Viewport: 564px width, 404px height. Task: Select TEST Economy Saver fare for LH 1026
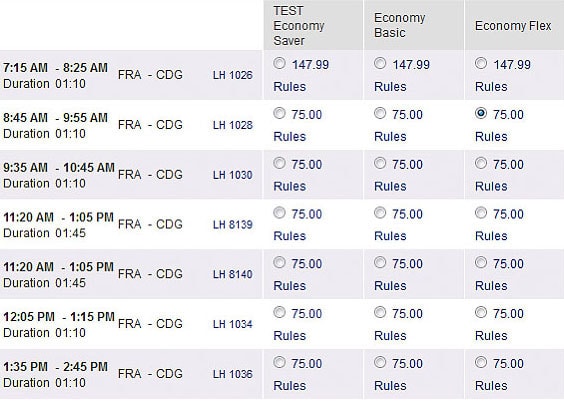tap(279, 63)
